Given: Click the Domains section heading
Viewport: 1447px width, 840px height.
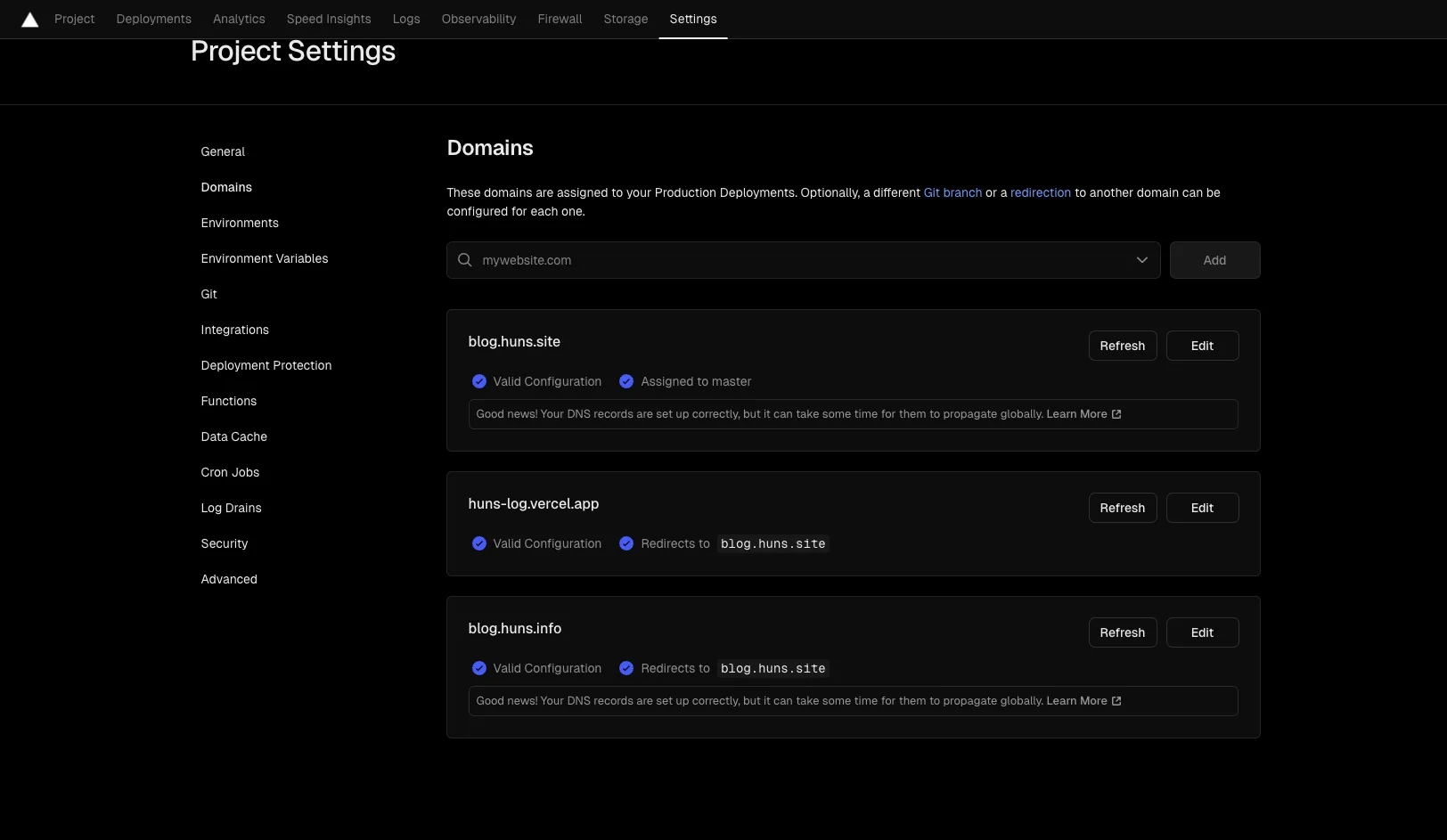Looking at the screenshot, I should coord(490,148).
